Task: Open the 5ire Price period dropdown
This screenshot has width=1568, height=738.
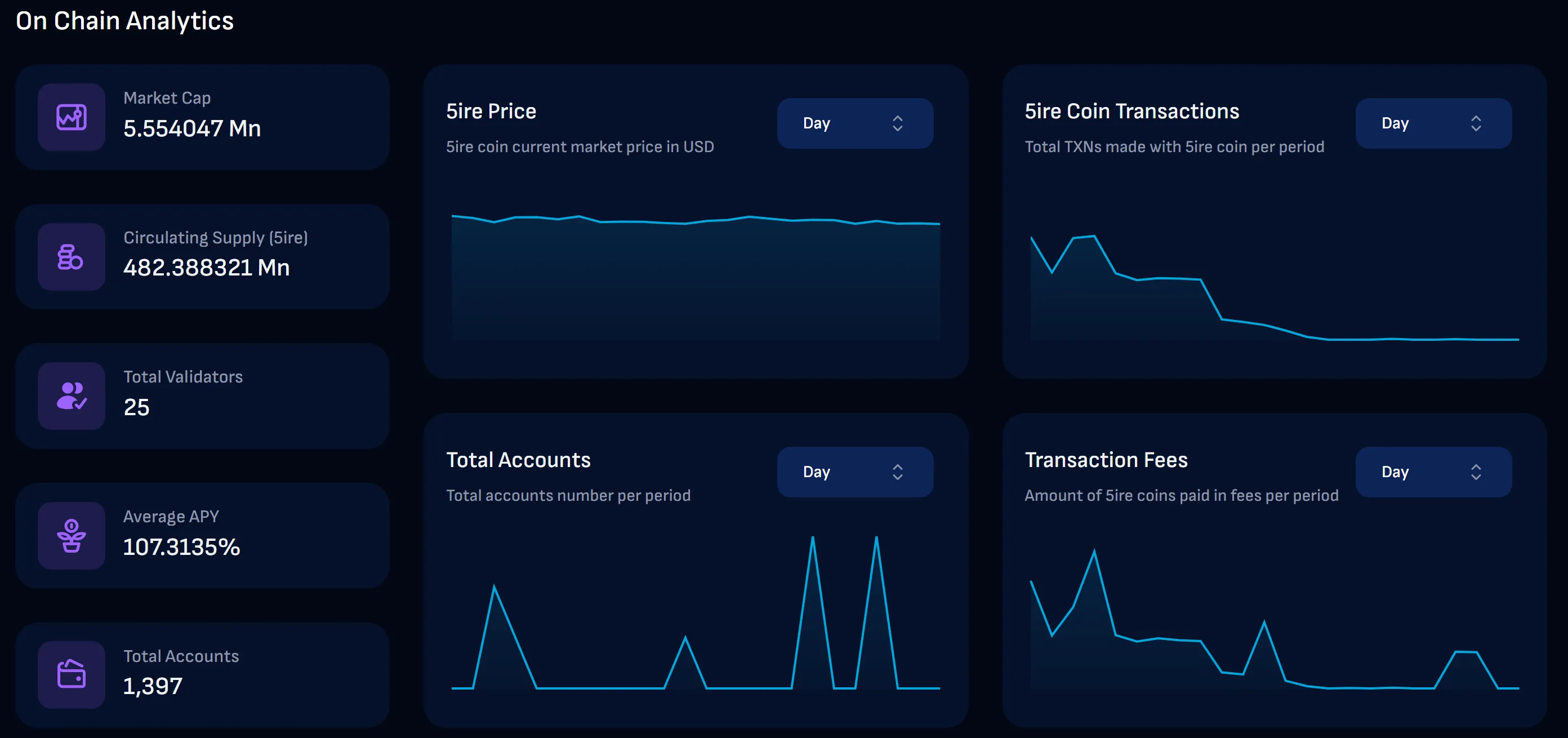Action: point(854,123)
